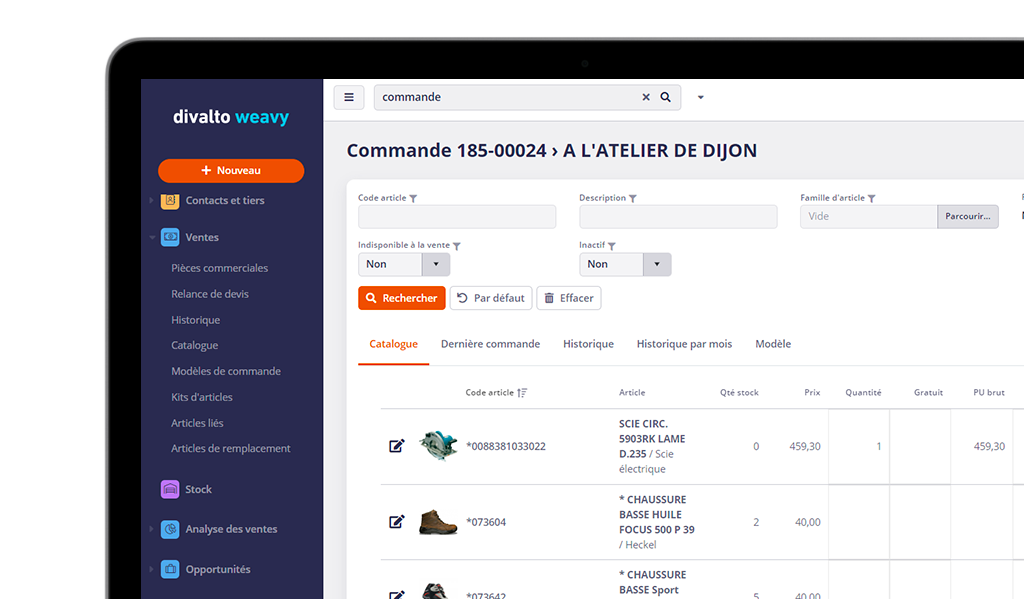Switch to the Catalogue tab

pos(393,344)
